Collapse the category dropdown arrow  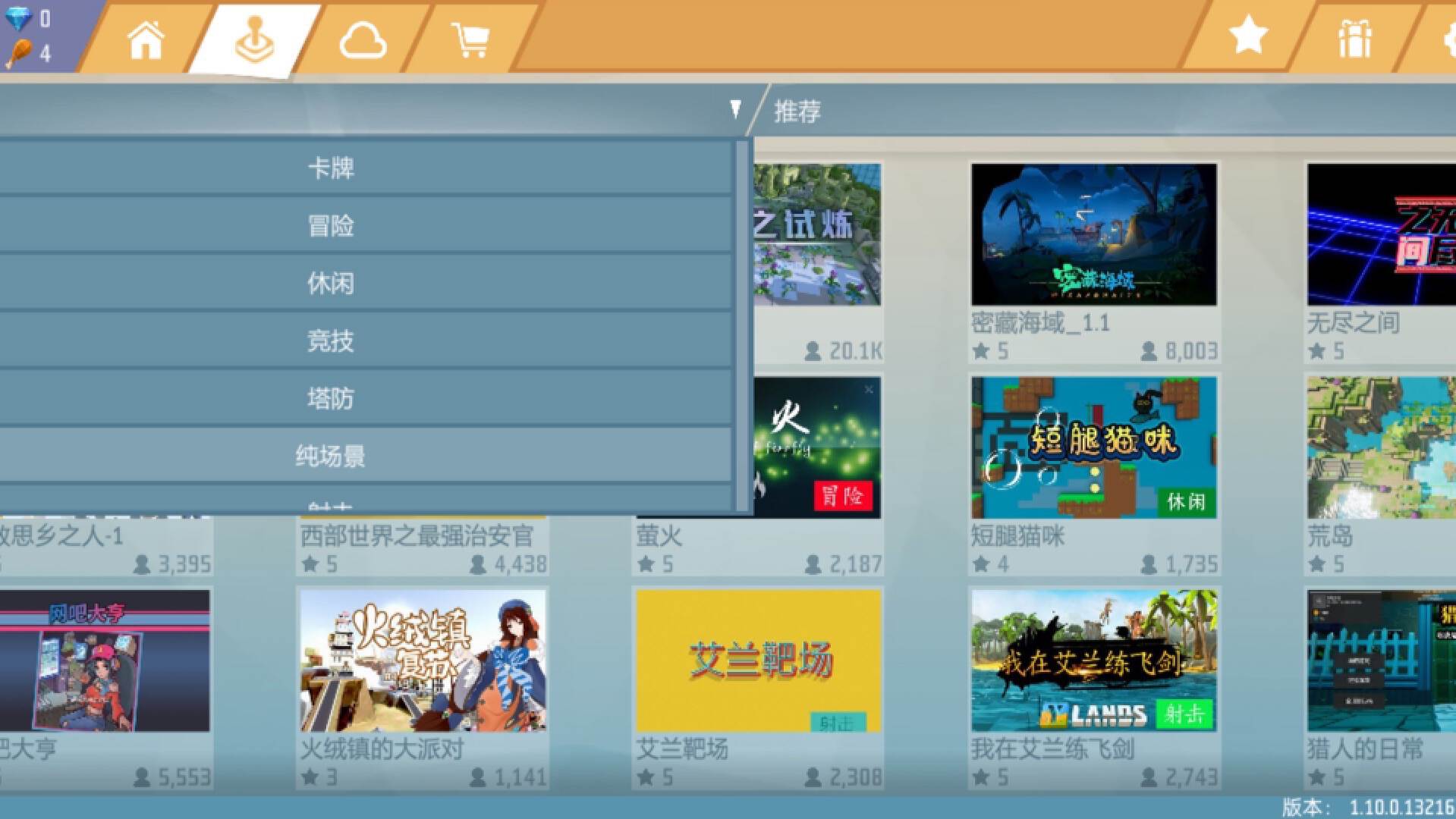[x=734, y=108]
